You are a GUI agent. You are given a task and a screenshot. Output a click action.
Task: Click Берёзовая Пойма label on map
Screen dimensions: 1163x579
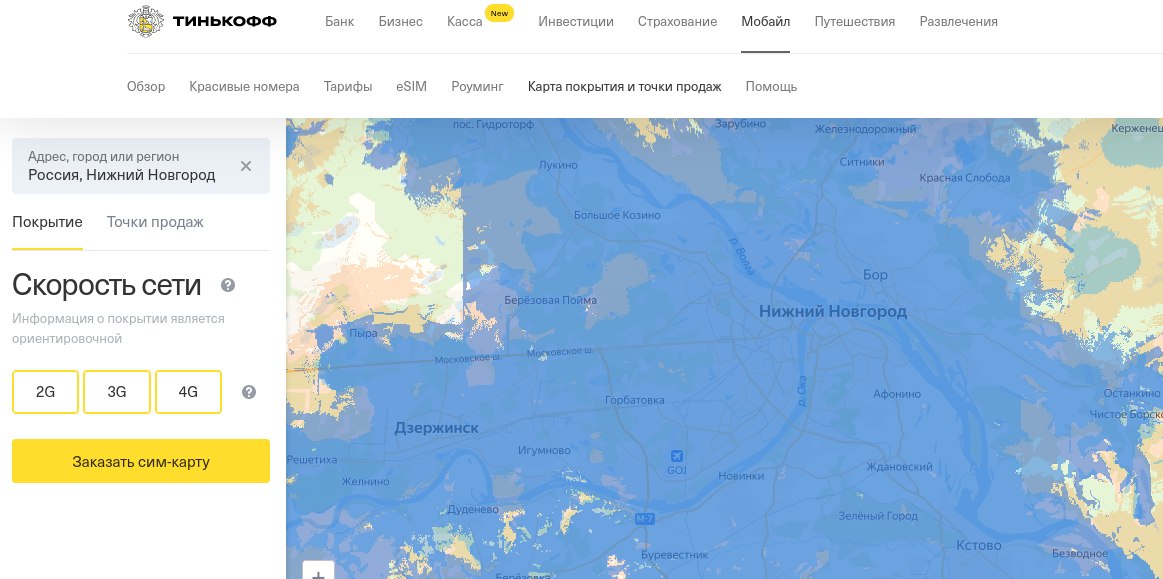pyautogui.click(x=550, y=300)
